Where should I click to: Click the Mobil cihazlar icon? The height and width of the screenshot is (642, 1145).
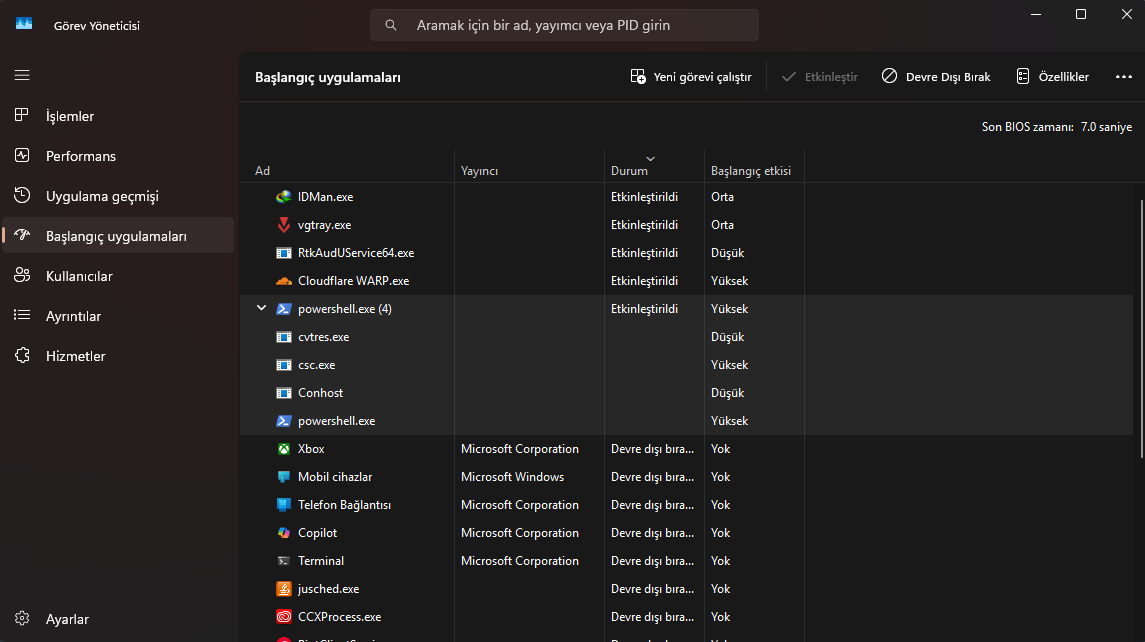(284, 477)
